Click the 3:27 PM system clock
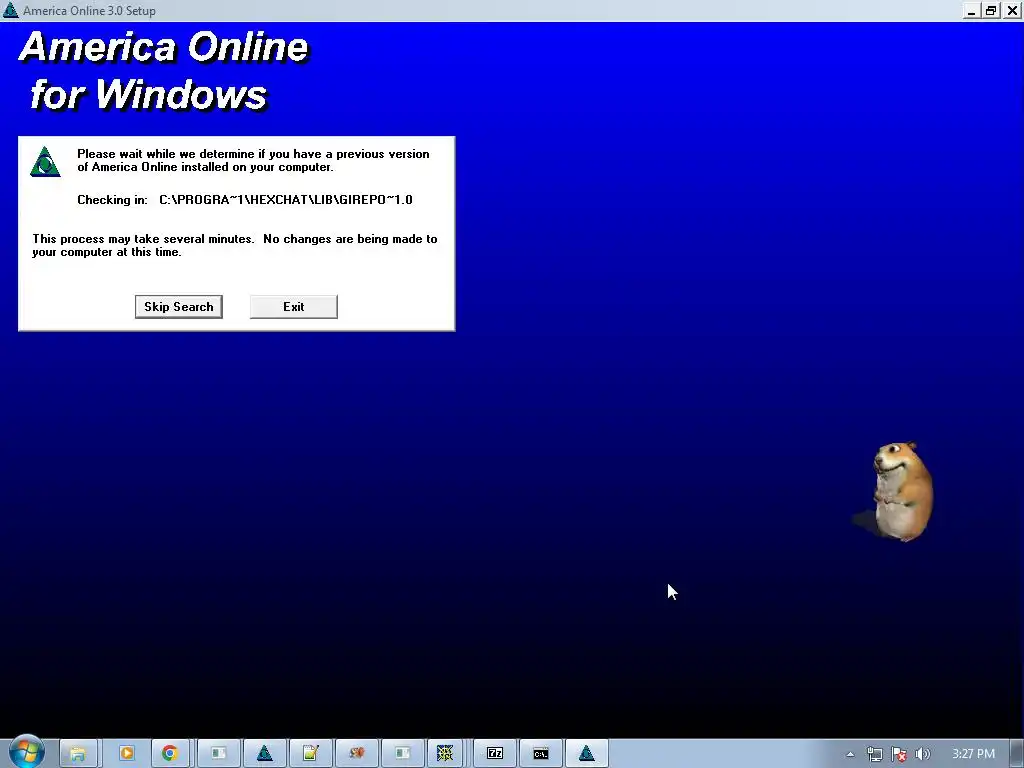 click(974, 754)
